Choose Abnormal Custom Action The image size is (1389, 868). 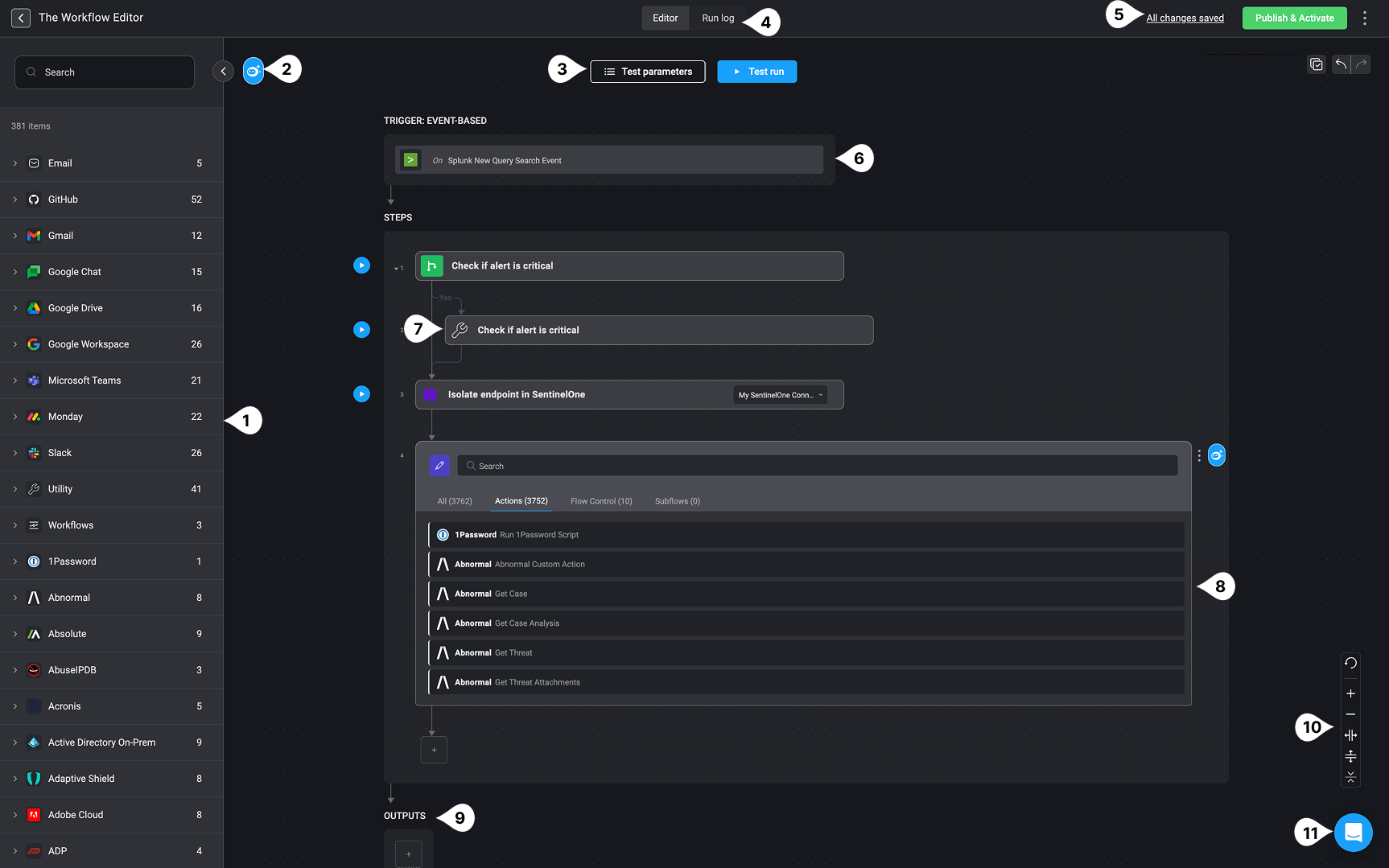coord(806,565)
